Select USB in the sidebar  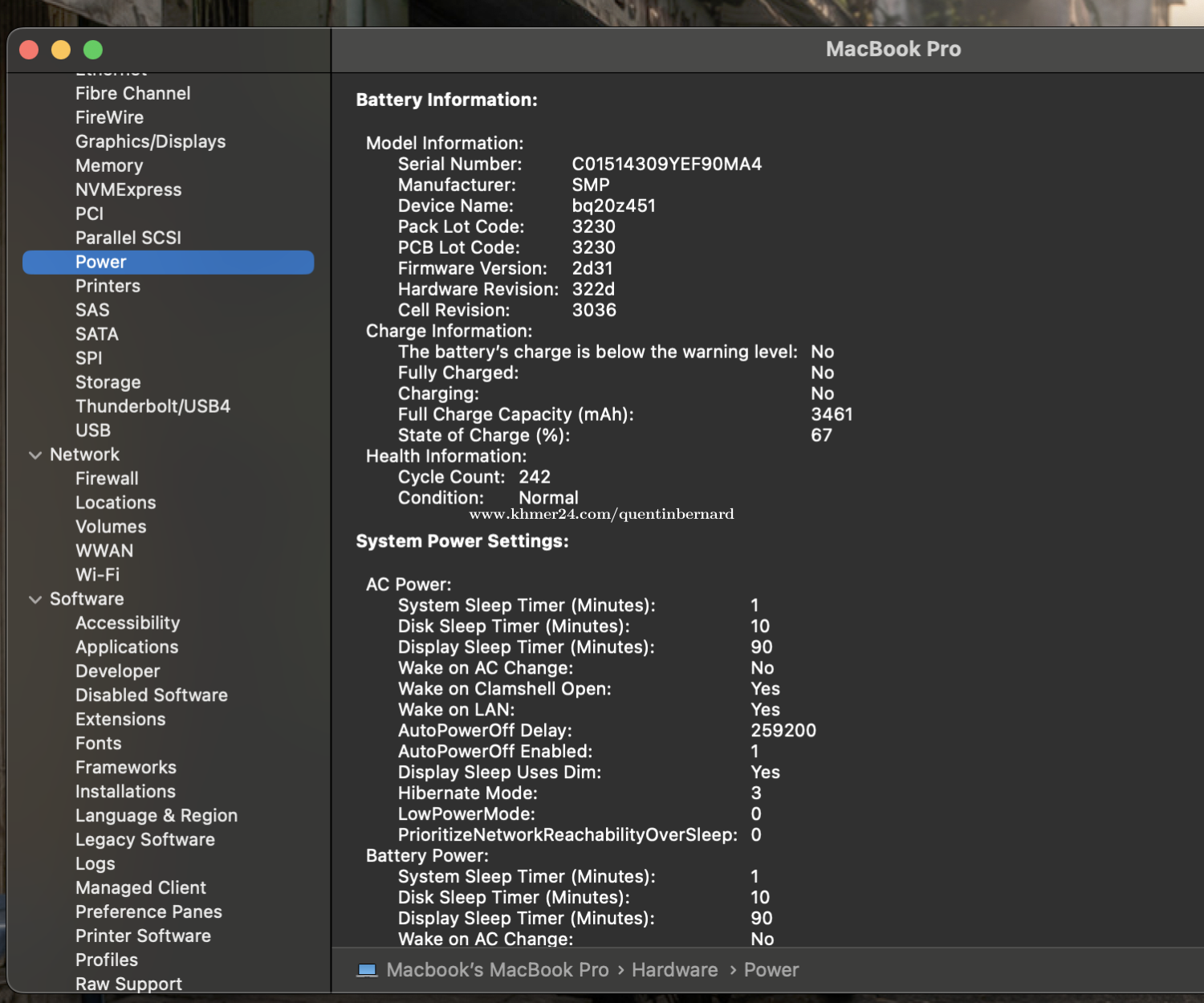[93, 430]
